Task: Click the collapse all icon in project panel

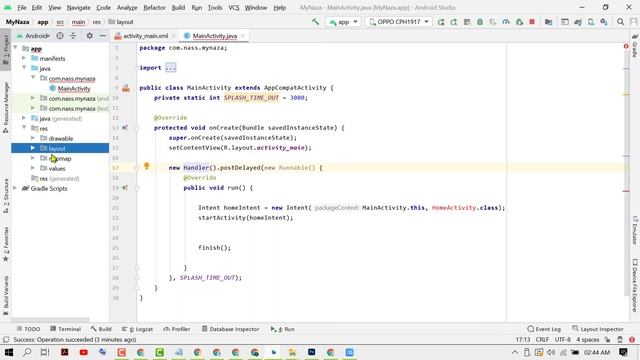Action: coord(73,36)
